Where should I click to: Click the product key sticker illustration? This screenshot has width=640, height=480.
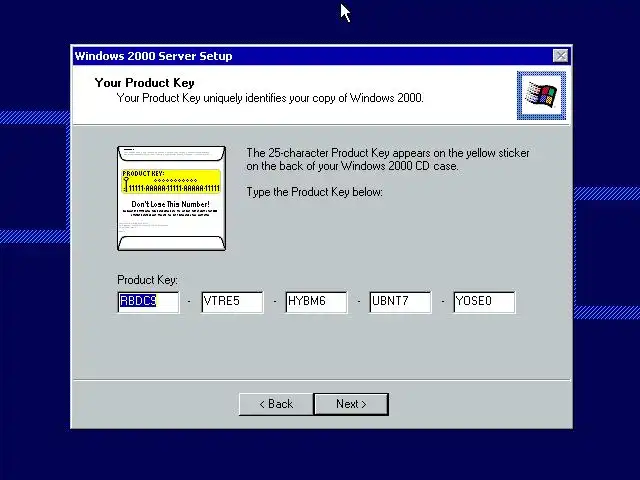pyautogui.click(x=171, y=198)
